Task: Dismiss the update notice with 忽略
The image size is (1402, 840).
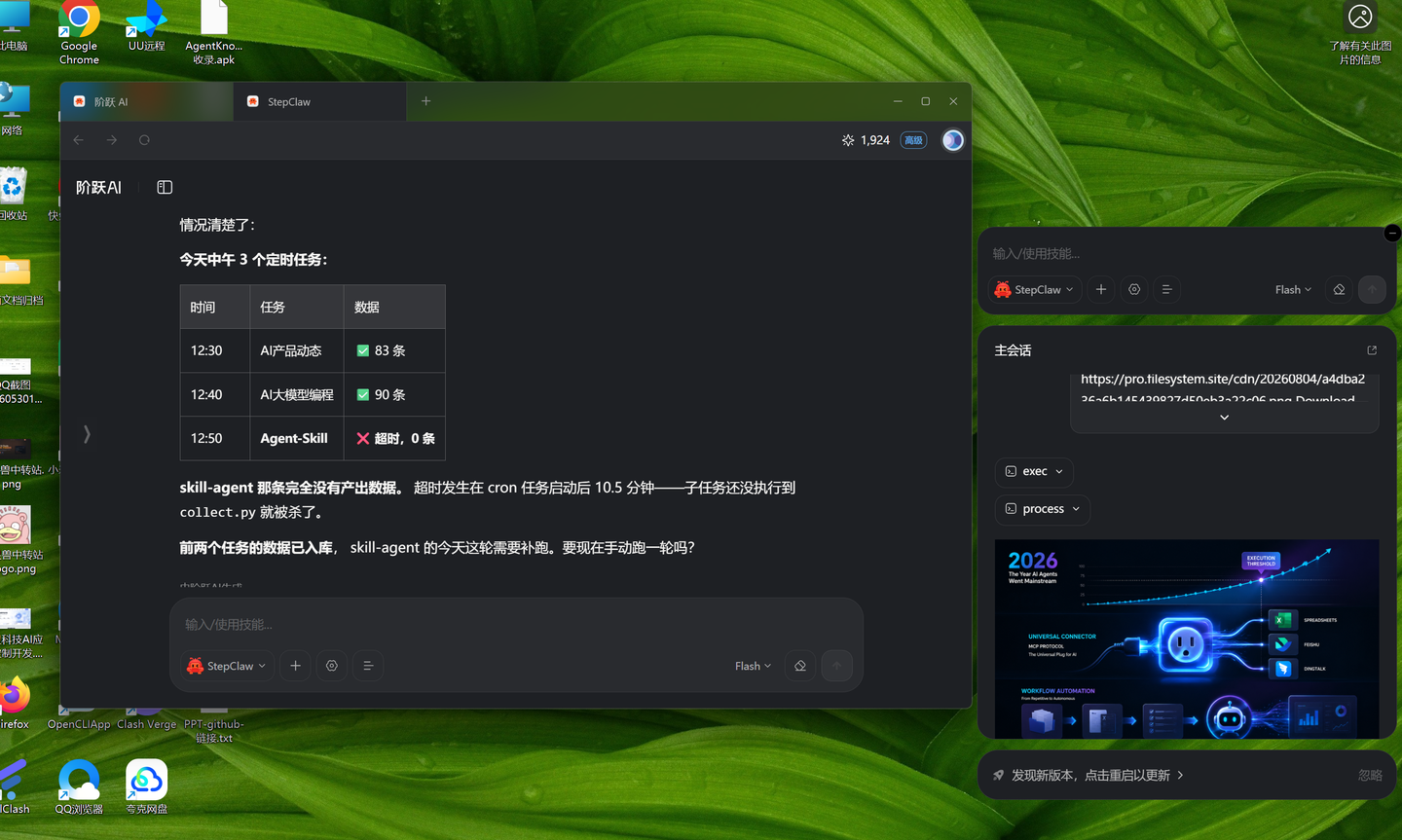Action: pos(1370,775)
